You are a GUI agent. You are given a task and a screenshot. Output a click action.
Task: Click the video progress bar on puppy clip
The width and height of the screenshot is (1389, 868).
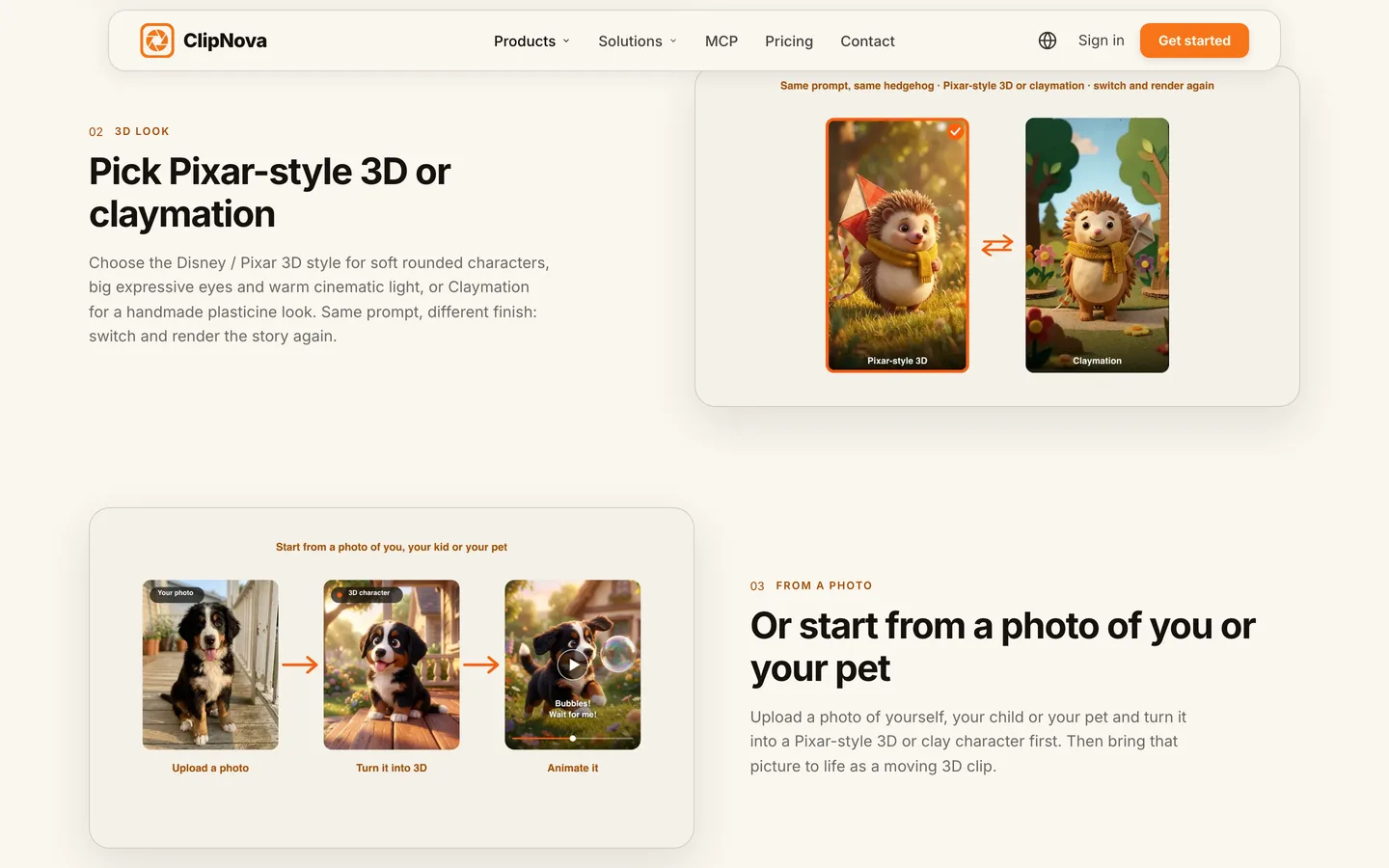[x=573, y=738]
